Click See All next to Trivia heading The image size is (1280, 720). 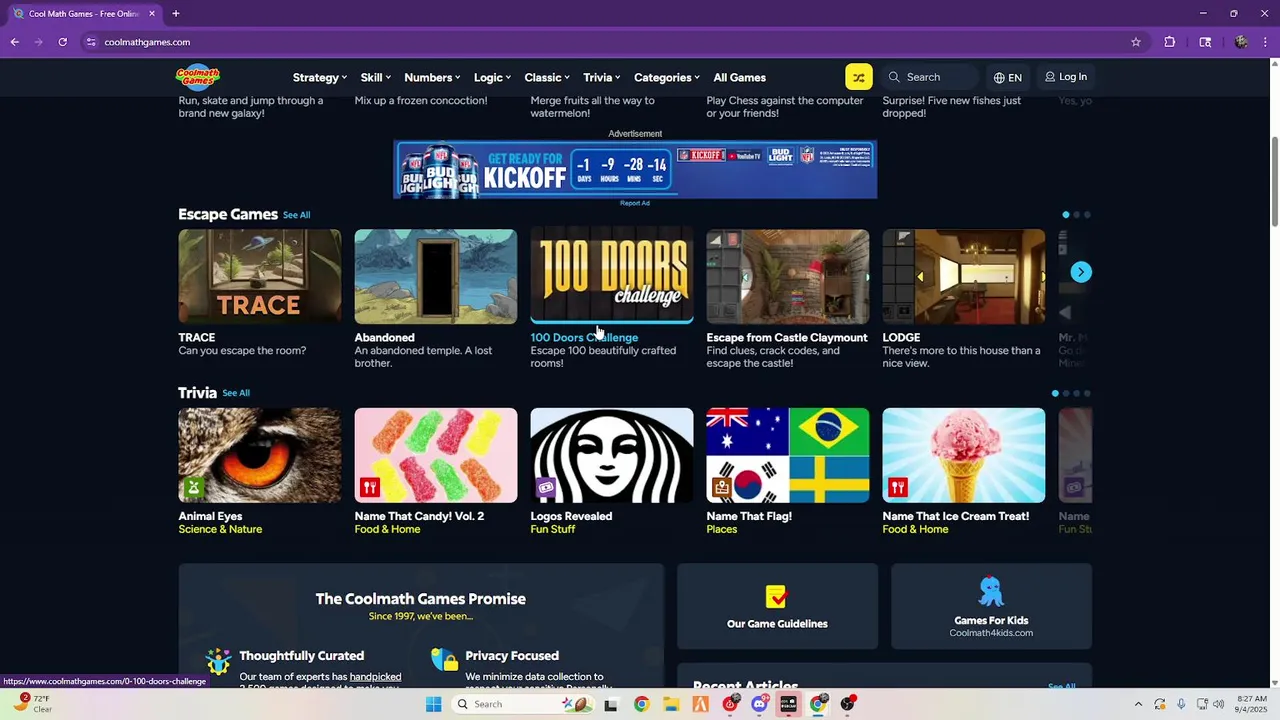tap(236, 393)
